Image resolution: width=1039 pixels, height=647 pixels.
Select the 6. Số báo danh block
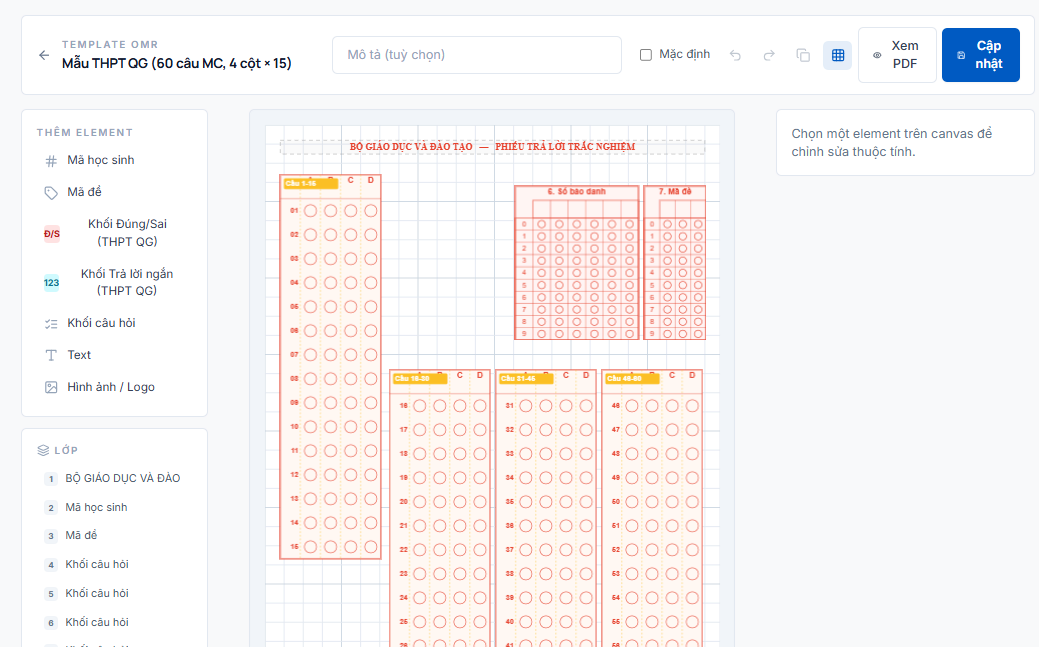tap(576, 263)
